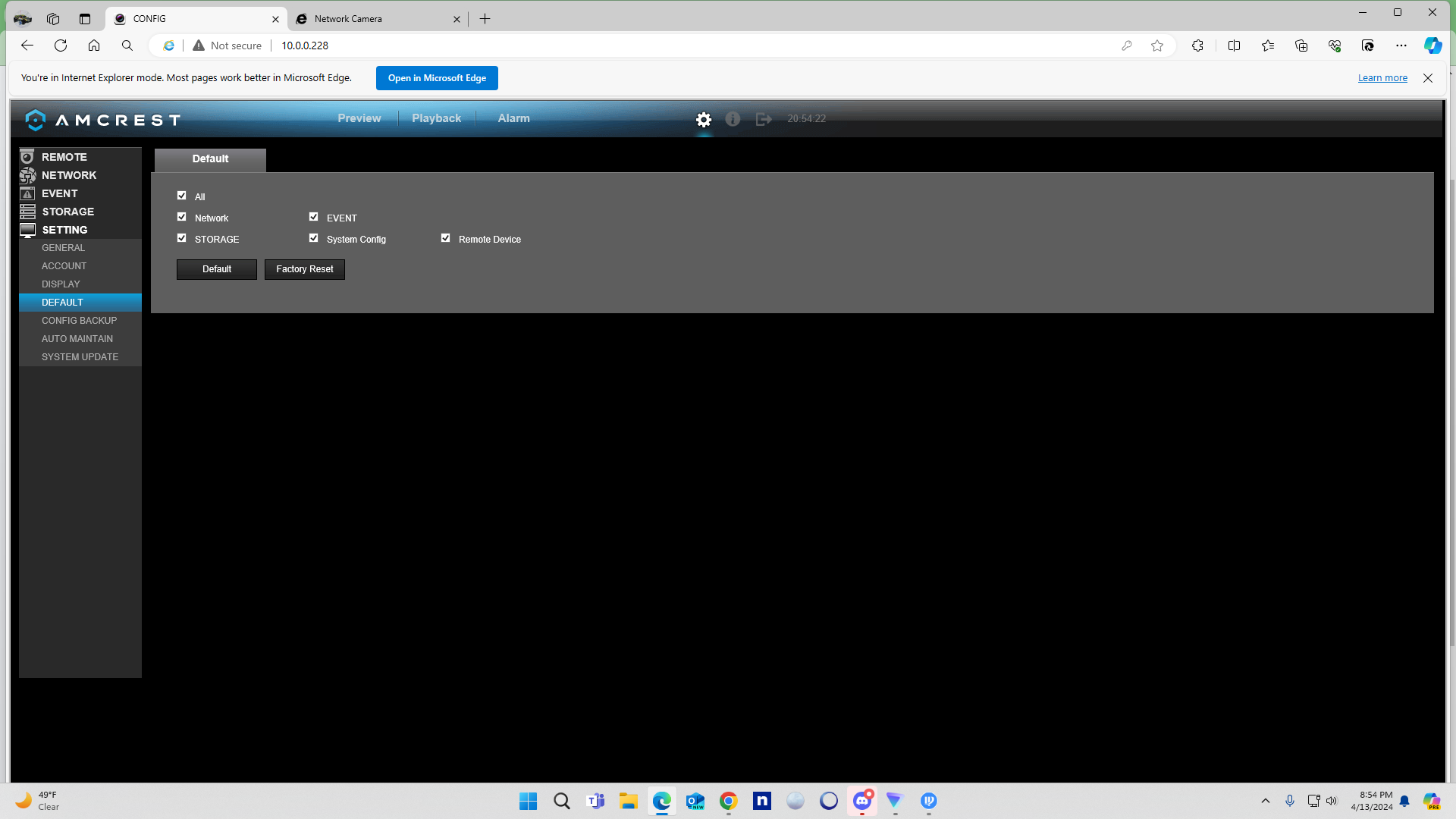
Task: Uncheck the Remote Device checkbox
Action: tap(446, 238)
